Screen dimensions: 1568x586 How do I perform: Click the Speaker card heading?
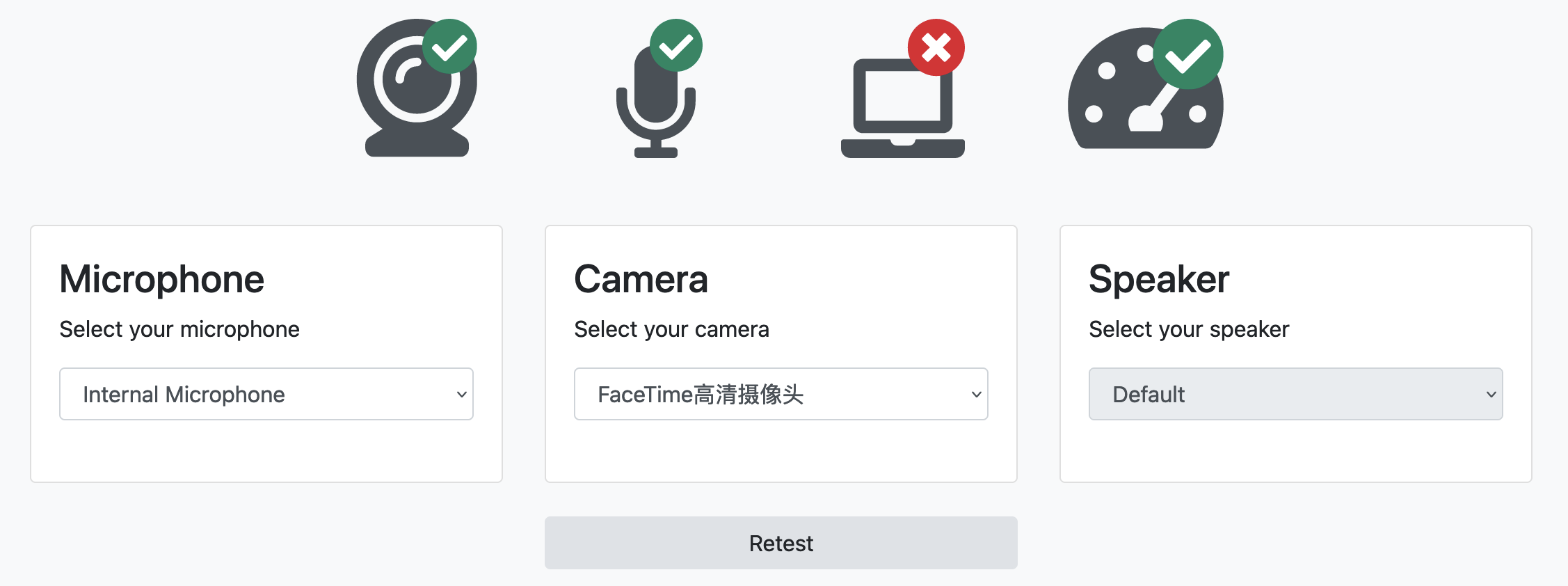click(1159, 279)
